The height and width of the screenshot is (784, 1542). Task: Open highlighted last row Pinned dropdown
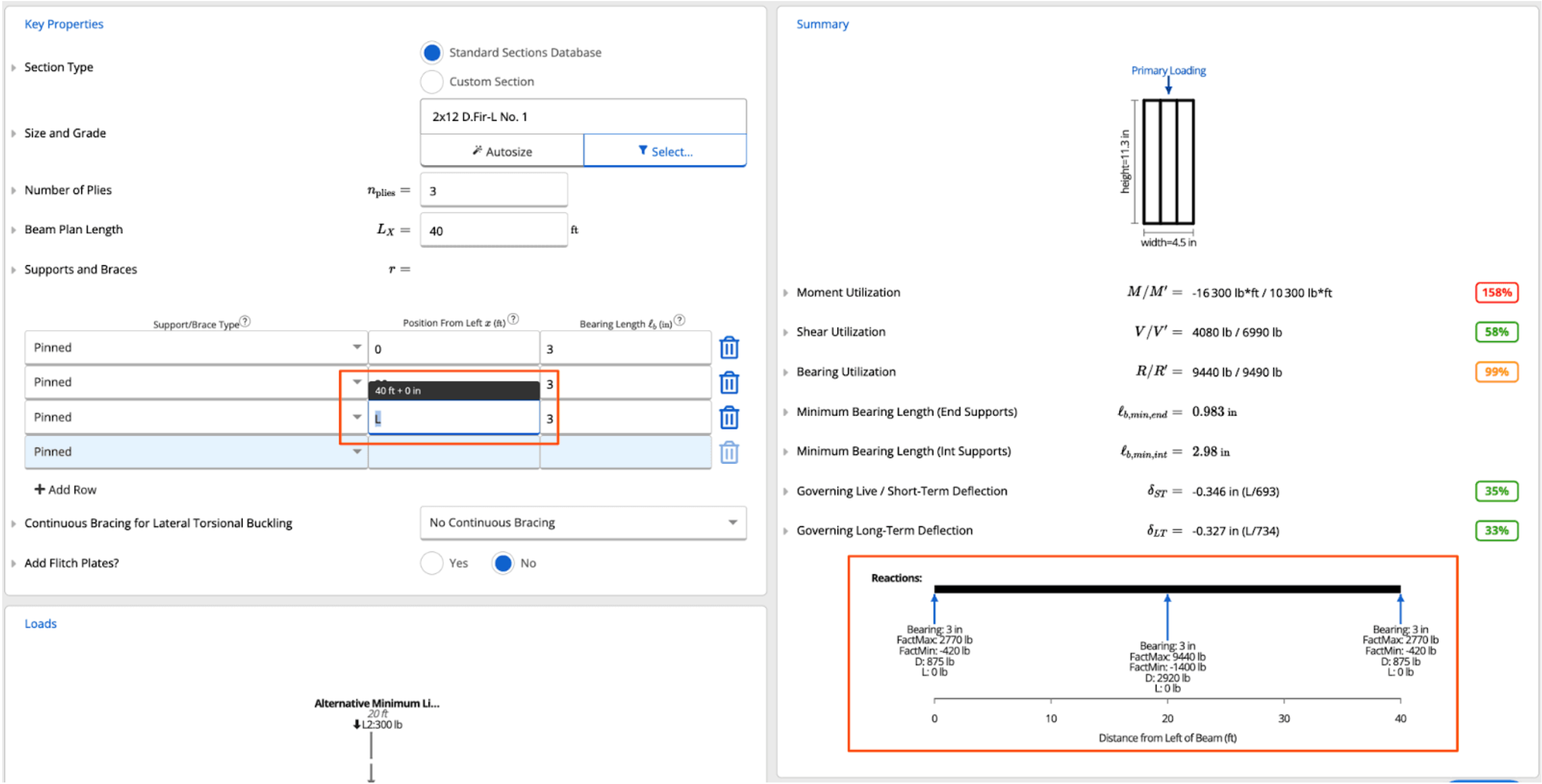click(x=195, y=452)
